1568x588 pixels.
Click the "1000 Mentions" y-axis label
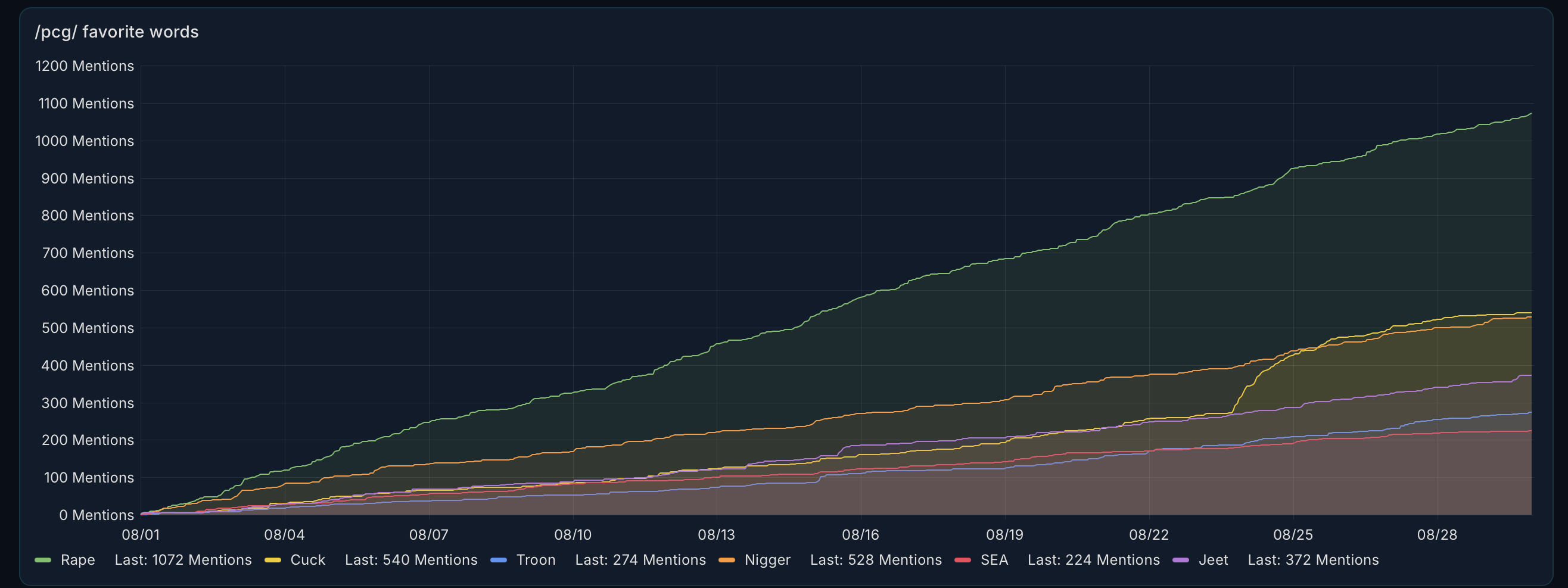(x=85, y=141)
